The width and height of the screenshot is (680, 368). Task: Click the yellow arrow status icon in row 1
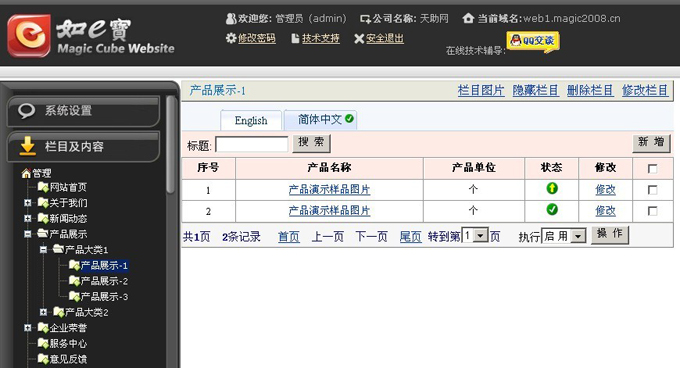(552, 189)
